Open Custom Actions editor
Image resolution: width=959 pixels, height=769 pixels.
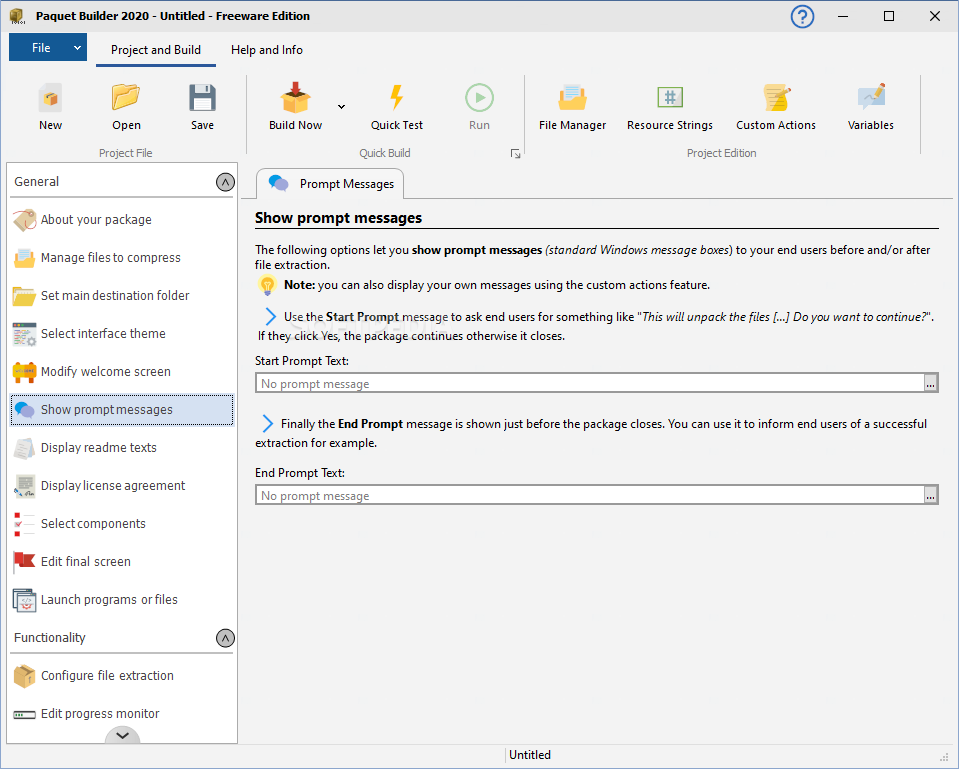point(776,107)
